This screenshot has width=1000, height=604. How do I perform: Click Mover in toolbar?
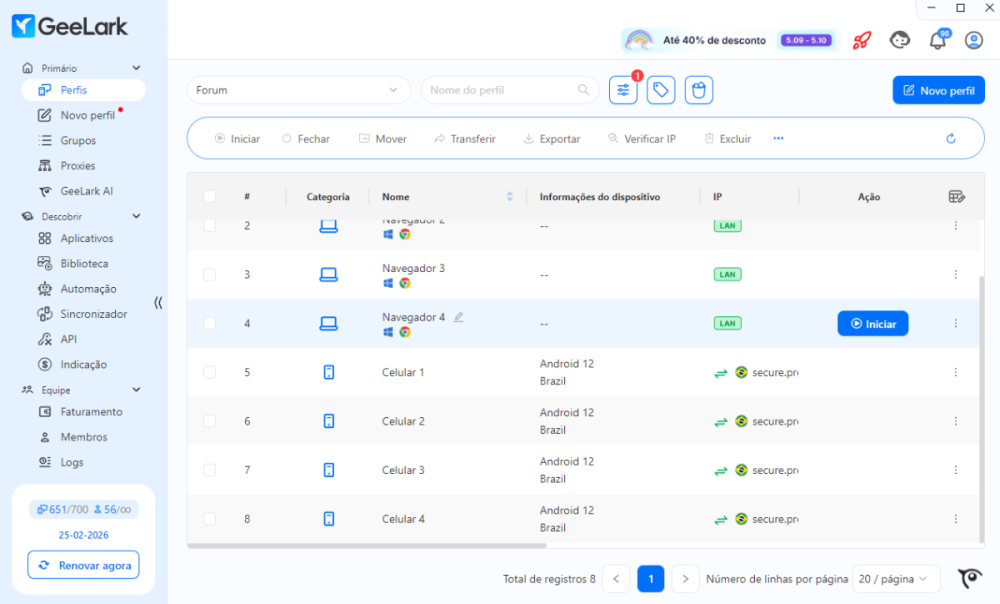point(383,138)
